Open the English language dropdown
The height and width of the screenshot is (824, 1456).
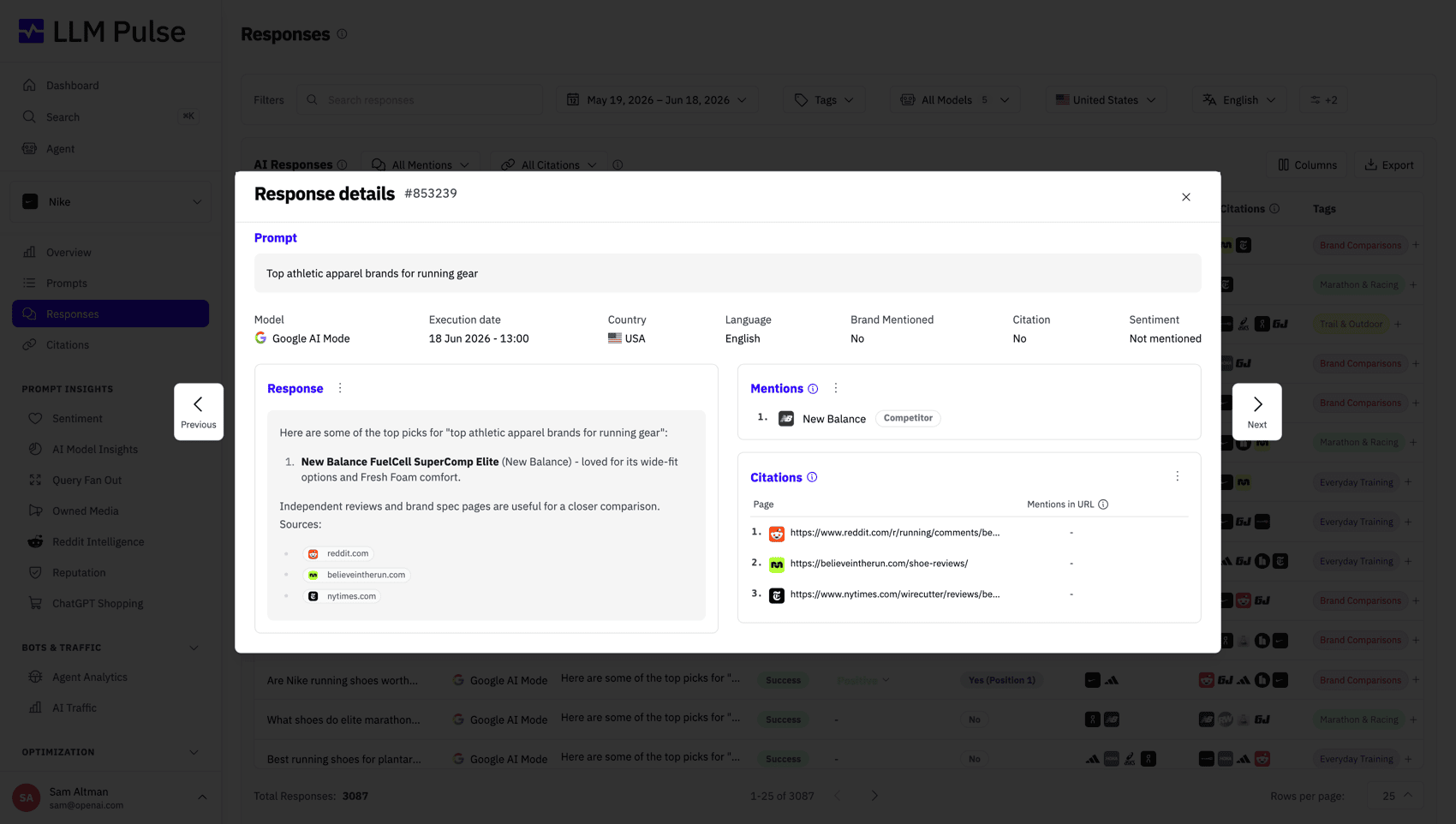[1239, 100]
